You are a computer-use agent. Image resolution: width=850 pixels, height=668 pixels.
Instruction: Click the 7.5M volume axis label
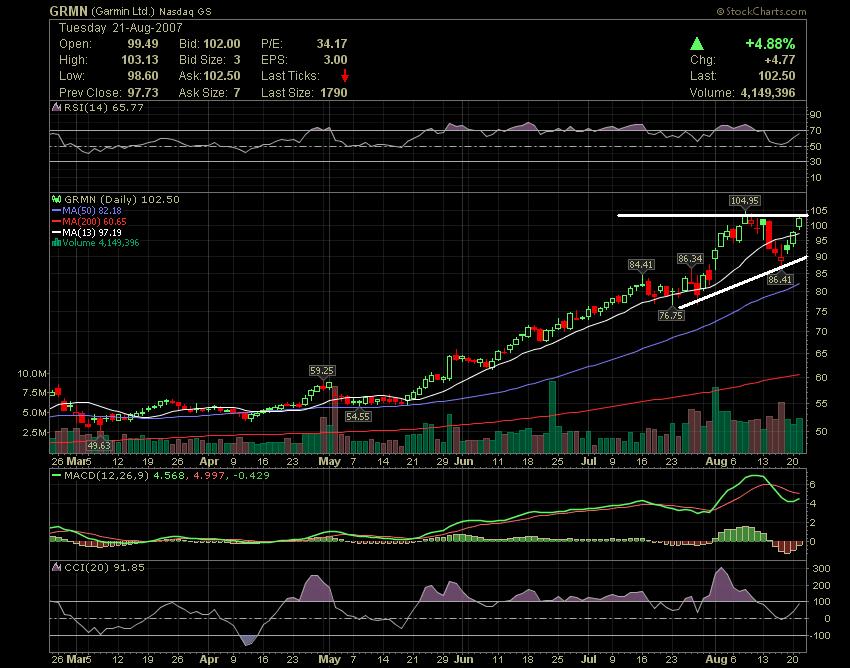coord(35,393)
